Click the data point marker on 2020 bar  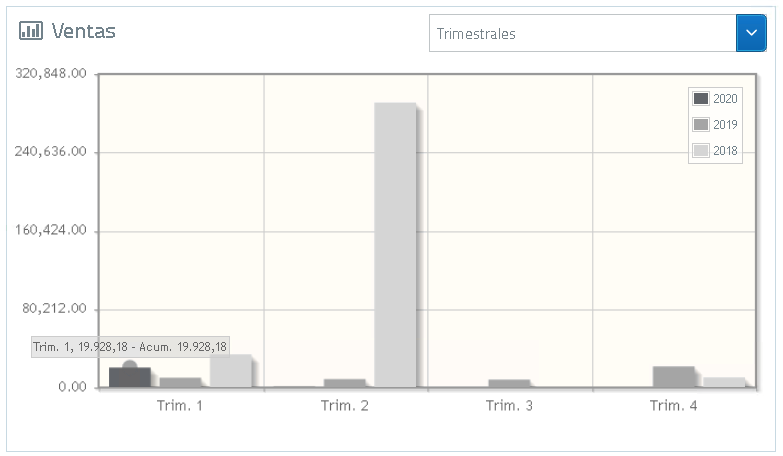(130, 366)
